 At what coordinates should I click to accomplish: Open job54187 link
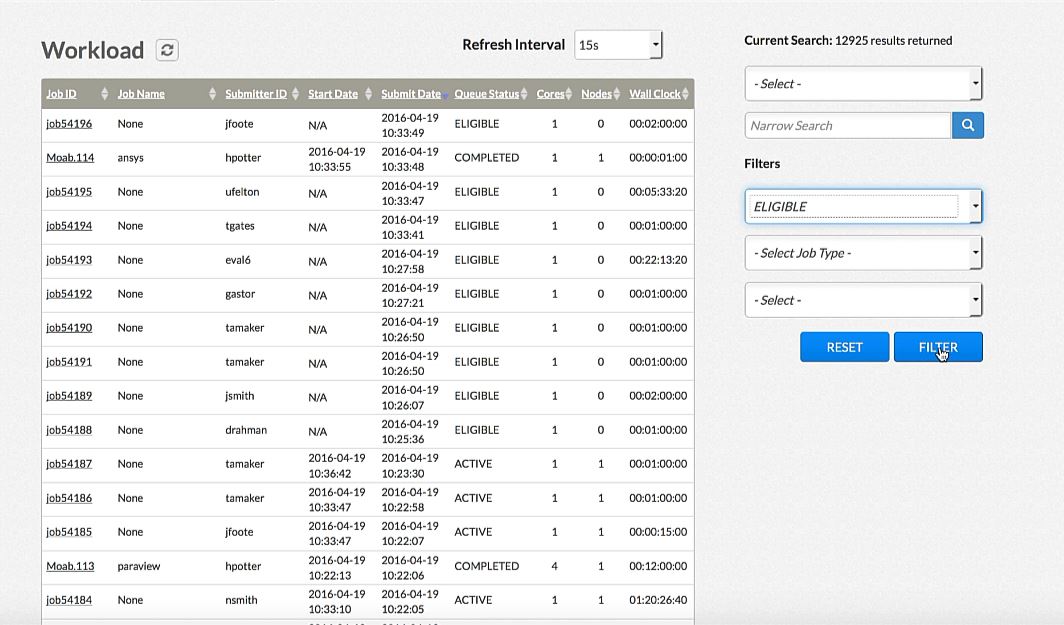click(x=69, y=463)
